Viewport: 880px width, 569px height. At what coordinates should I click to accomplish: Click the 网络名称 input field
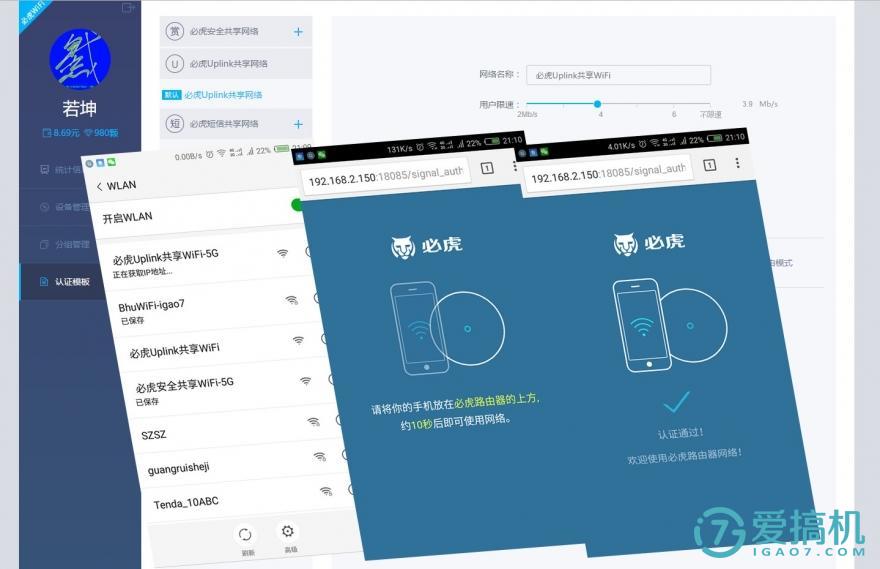click(618, 75)
